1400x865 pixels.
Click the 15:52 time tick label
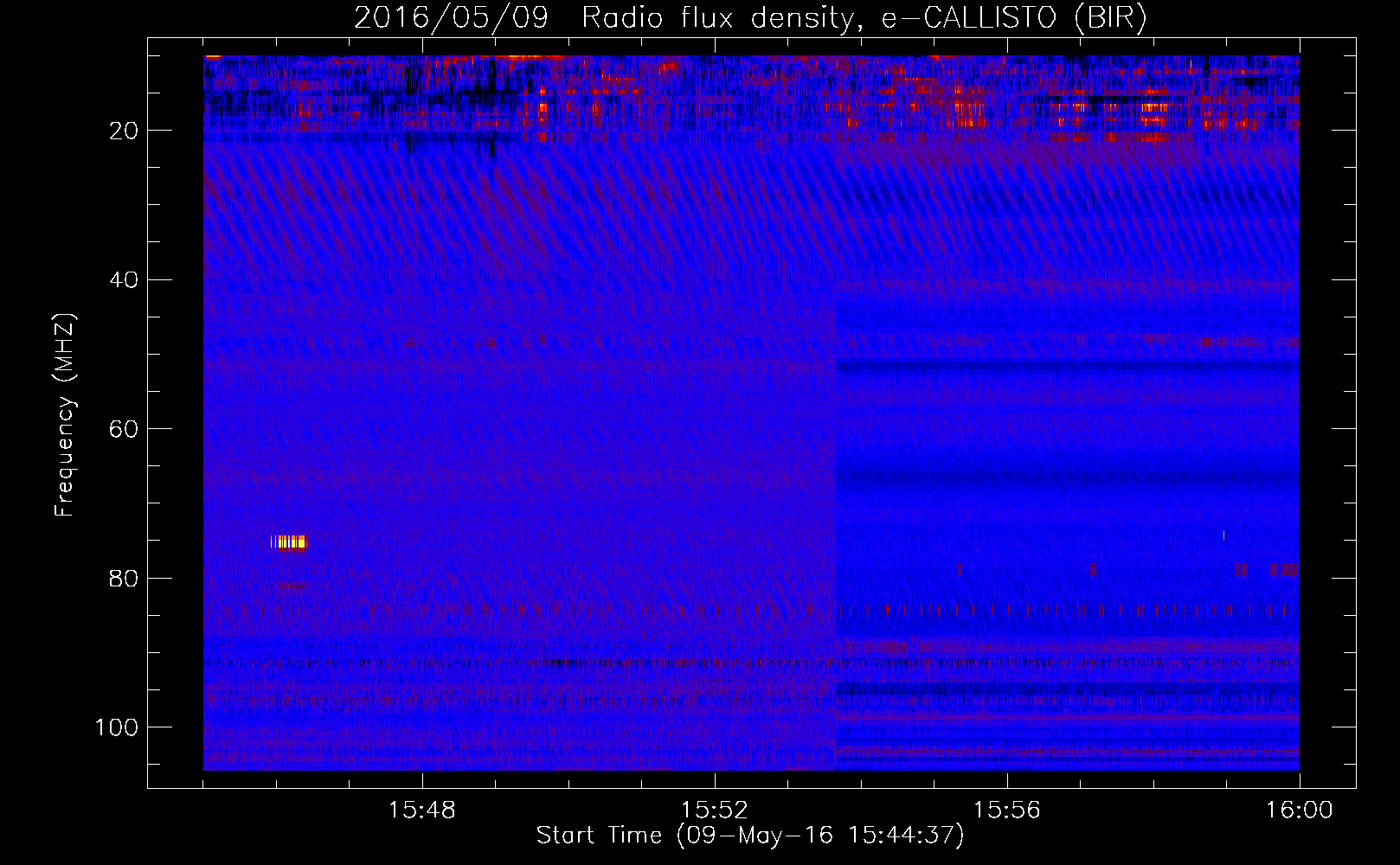pos(714,810)
